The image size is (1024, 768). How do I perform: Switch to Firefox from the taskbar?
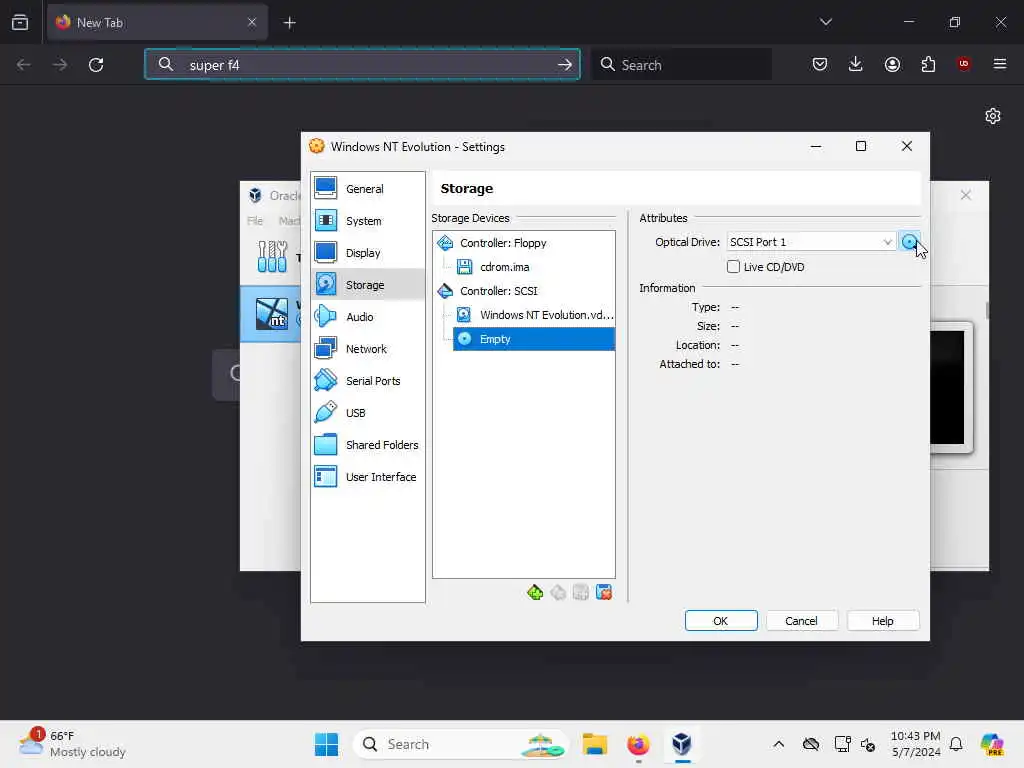[x=638, y=744]
